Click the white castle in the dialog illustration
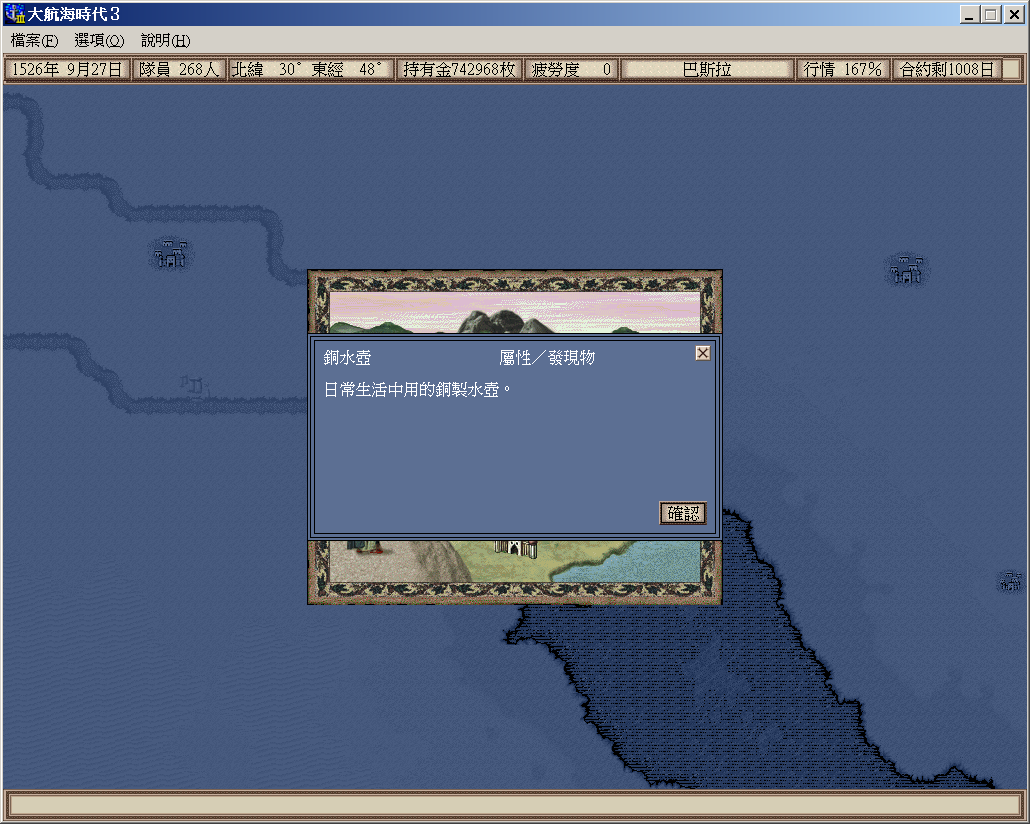The image size is (1030, 824). (515, 547)
